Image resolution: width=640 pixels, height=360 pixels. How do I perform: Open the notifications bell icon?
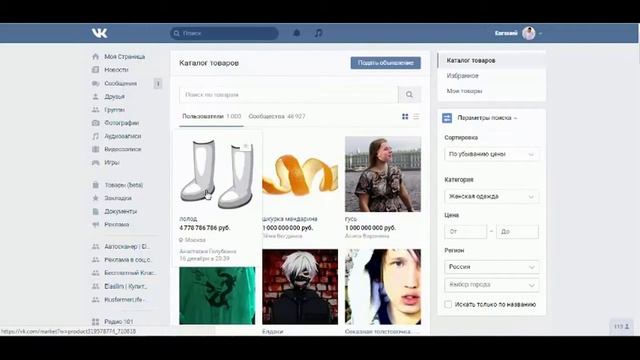pos(297,33)
